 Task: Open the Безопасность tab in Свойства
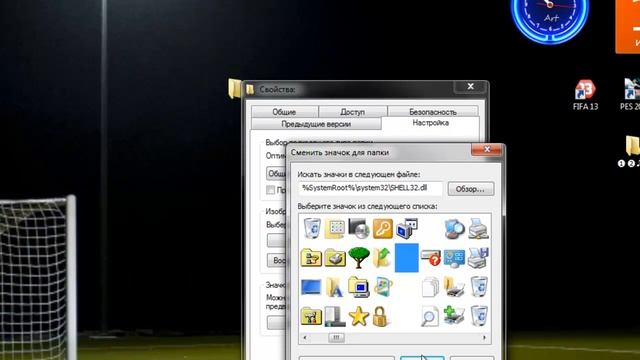433,111
